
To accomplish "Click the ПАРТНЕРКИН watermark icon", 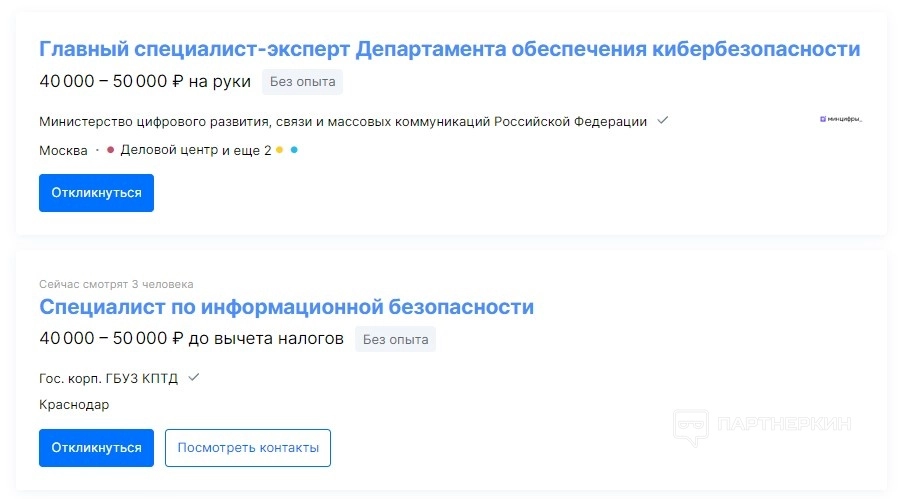I will [x=690, y=425].
